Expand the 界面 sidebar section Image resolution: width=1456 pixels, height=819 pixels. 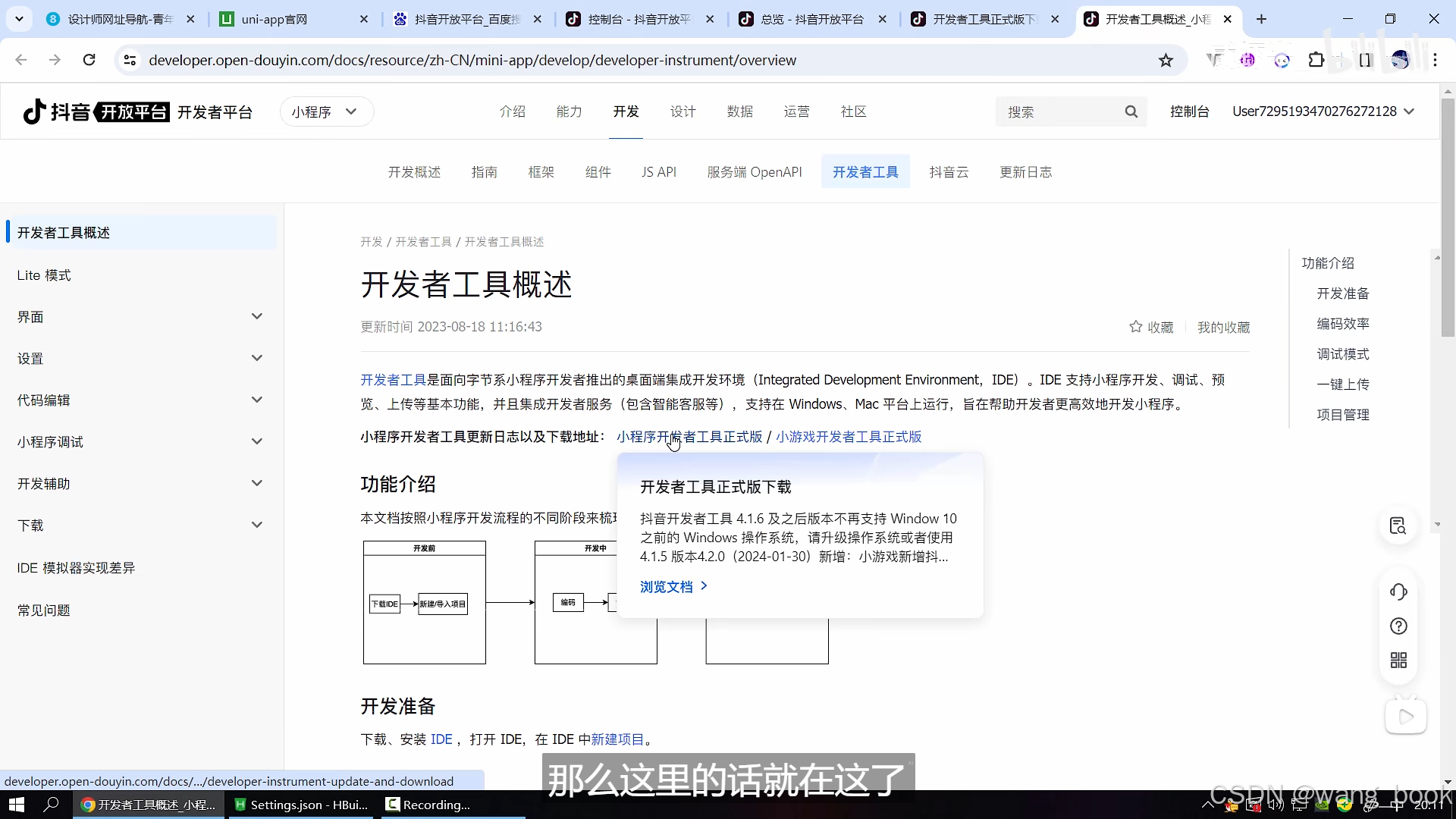click(x=256, y=317)
